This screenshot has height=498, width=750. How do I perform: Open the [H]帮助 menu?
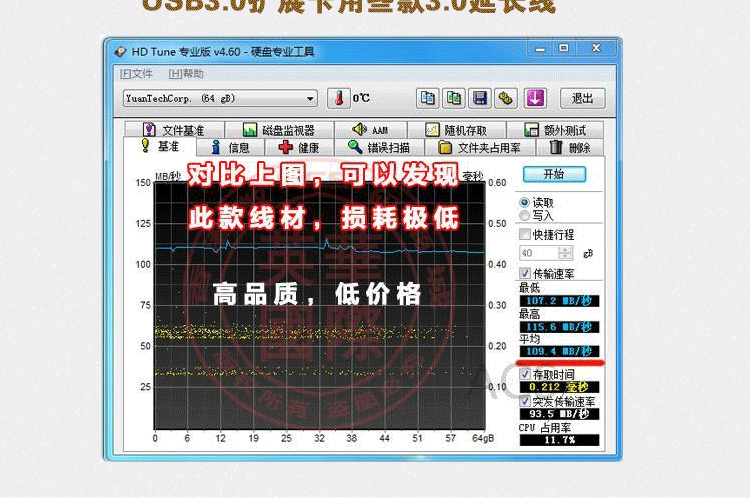(186, 74)
